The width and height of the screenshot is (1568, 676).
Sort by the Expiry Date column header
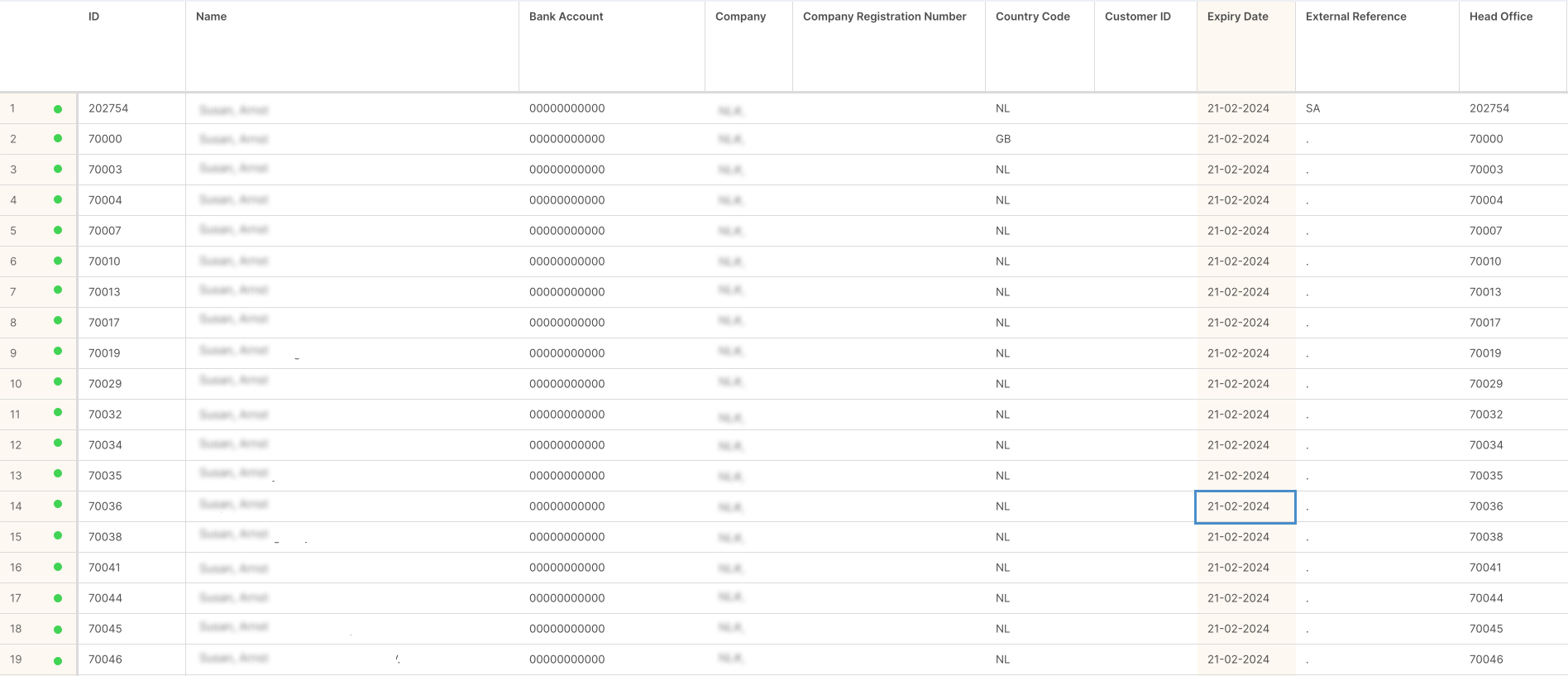click(x=1237, y=17)
